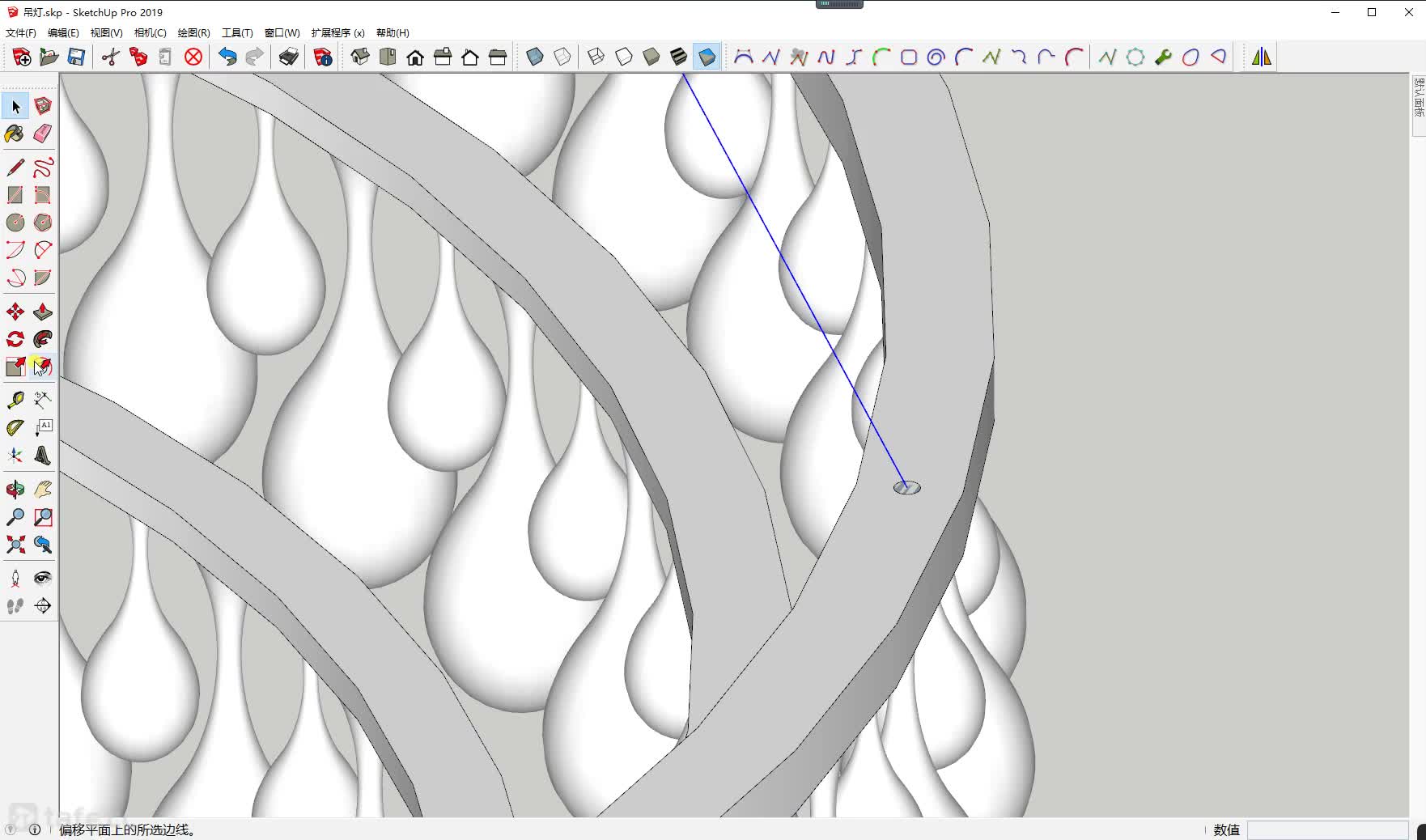Activate the Push/Pull tool
This screenshot has height=840, width=1426.
pos(43,312)
